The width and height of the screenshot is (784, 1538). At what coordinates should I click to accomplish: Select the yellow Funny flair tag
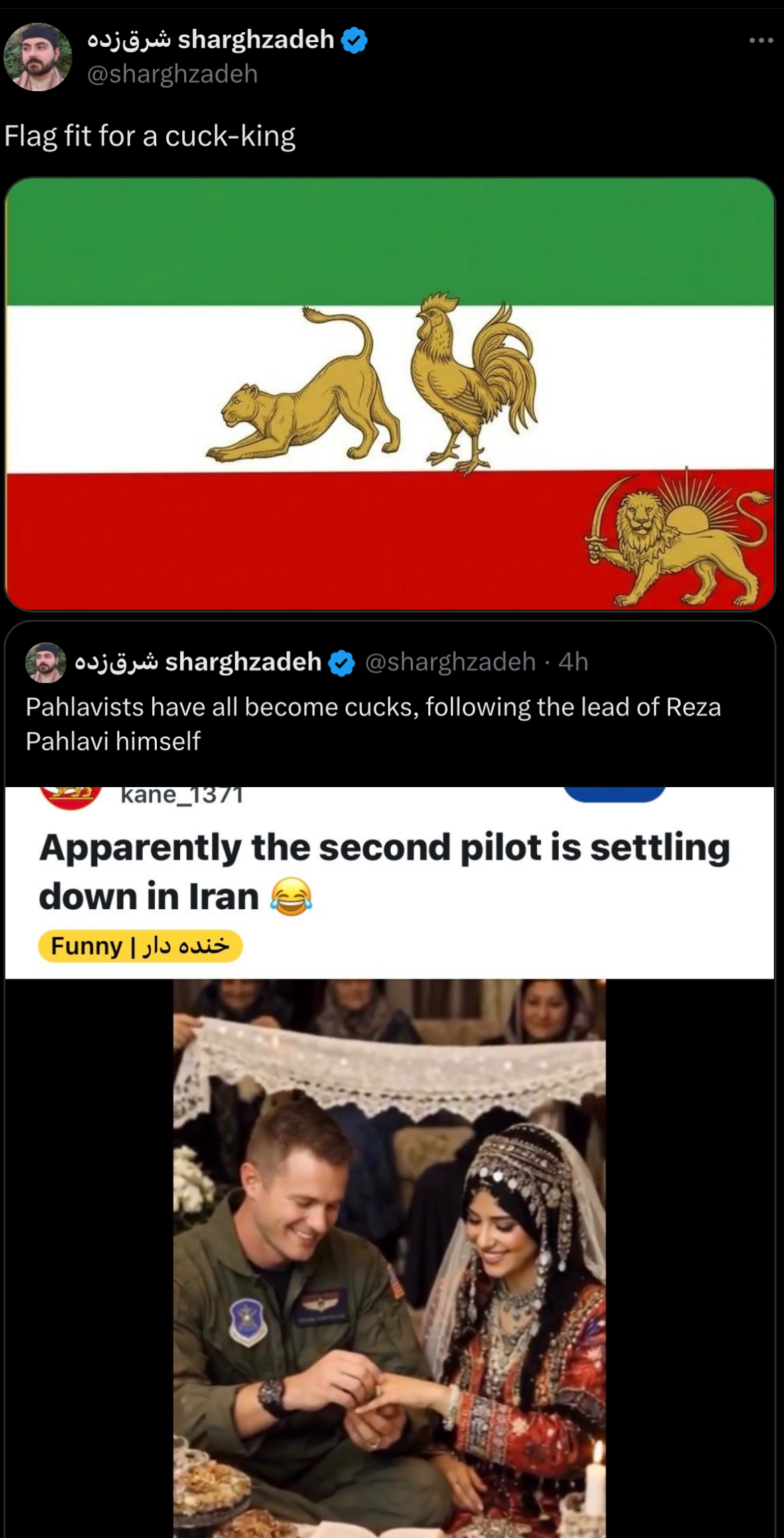point(140,946)
